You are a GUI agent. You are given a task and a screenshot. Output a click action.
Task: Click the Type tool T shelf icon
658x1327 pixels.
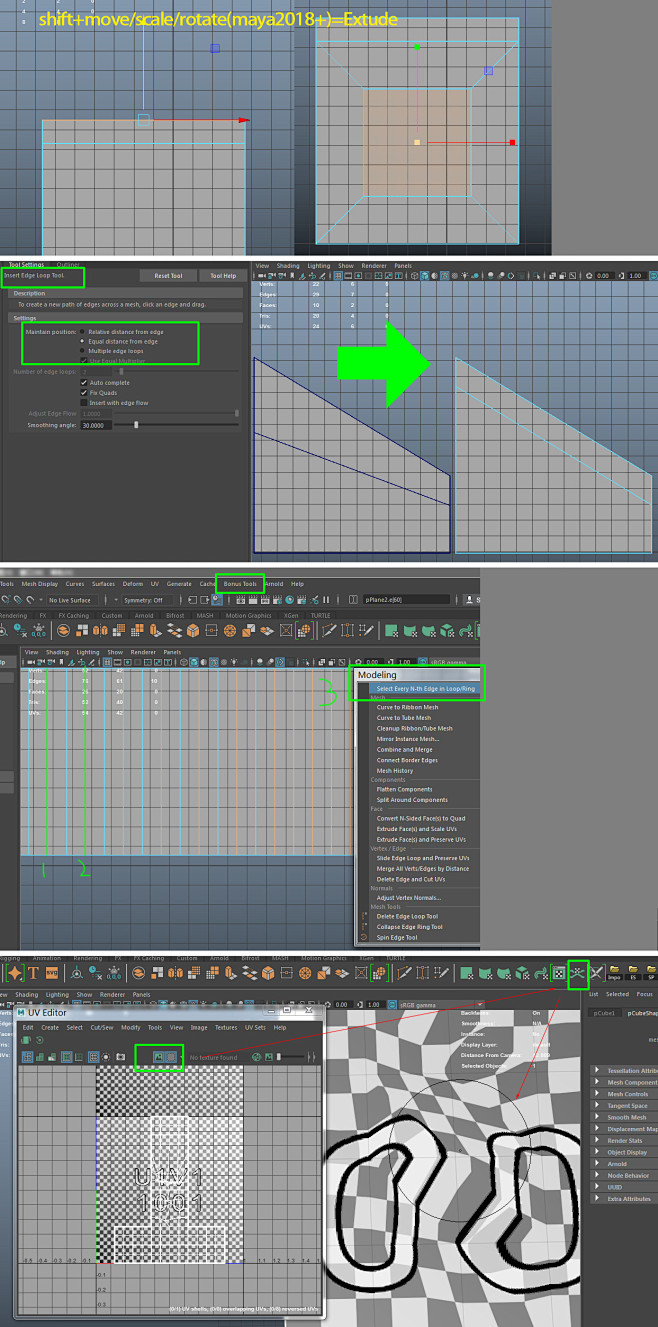pyautogui.click(x=33, y=972)
